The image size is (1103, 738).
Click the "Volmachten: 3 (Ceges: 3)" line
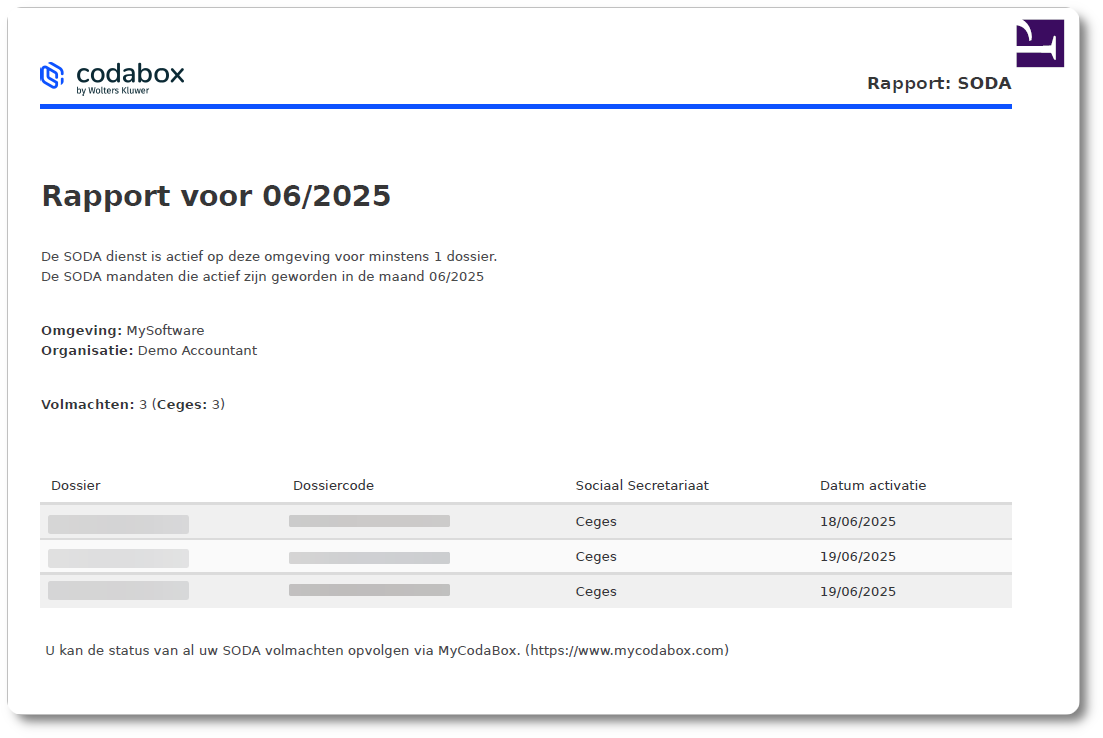[133, 405]
